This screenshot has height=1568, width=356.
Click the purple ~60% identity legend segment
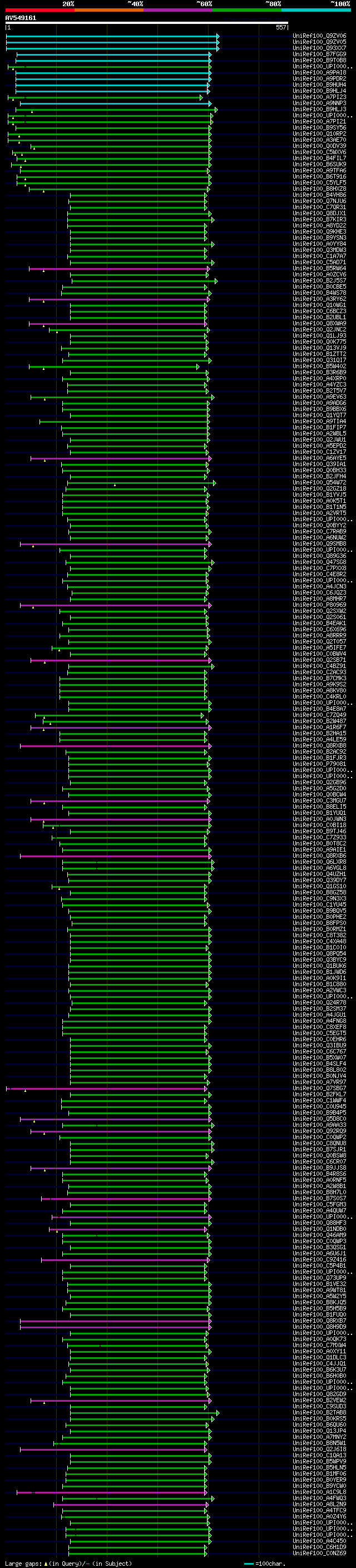click(x=177, y=10)
